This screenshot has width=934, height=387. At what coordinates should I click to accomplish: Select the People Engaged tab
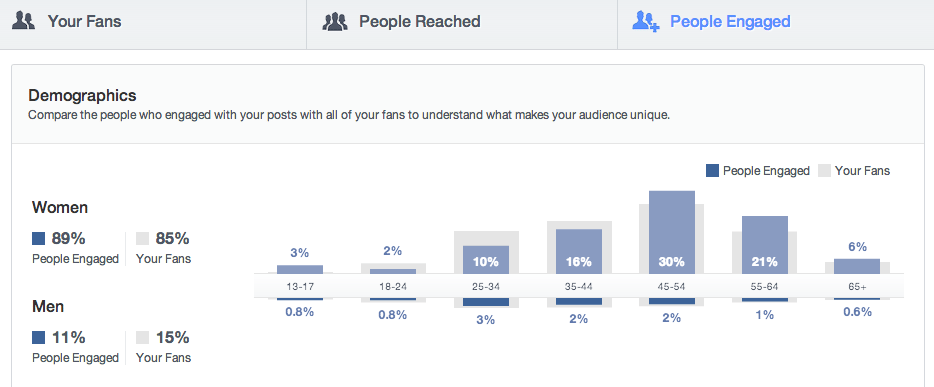tap(776, 24)
